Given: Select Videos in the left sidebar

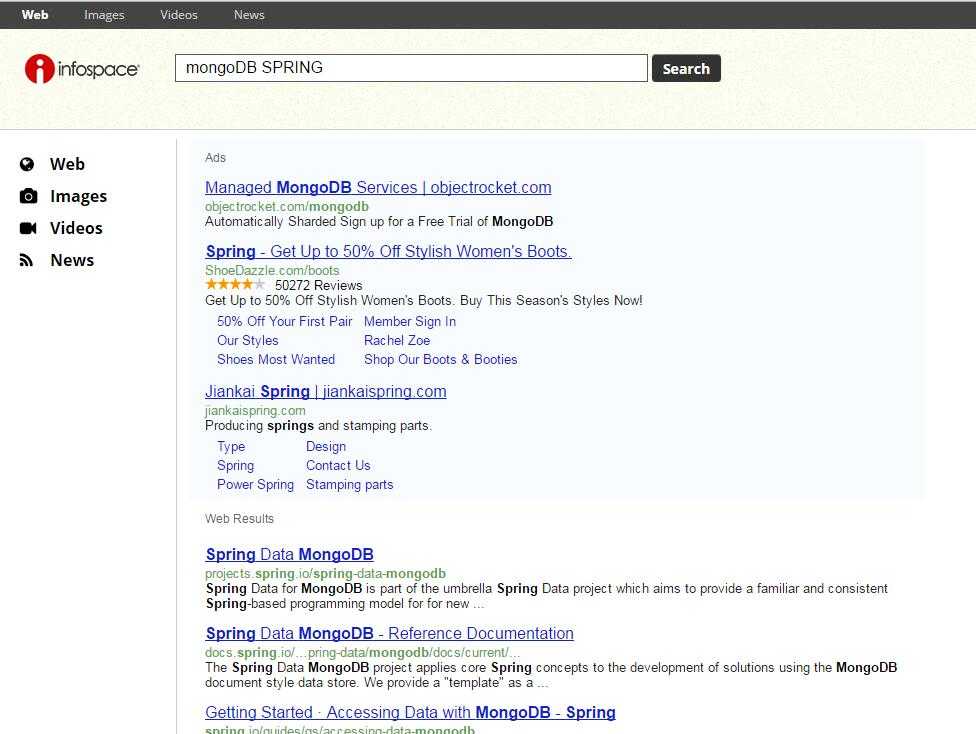Looking at the screenshot, I should pos(76,228).
